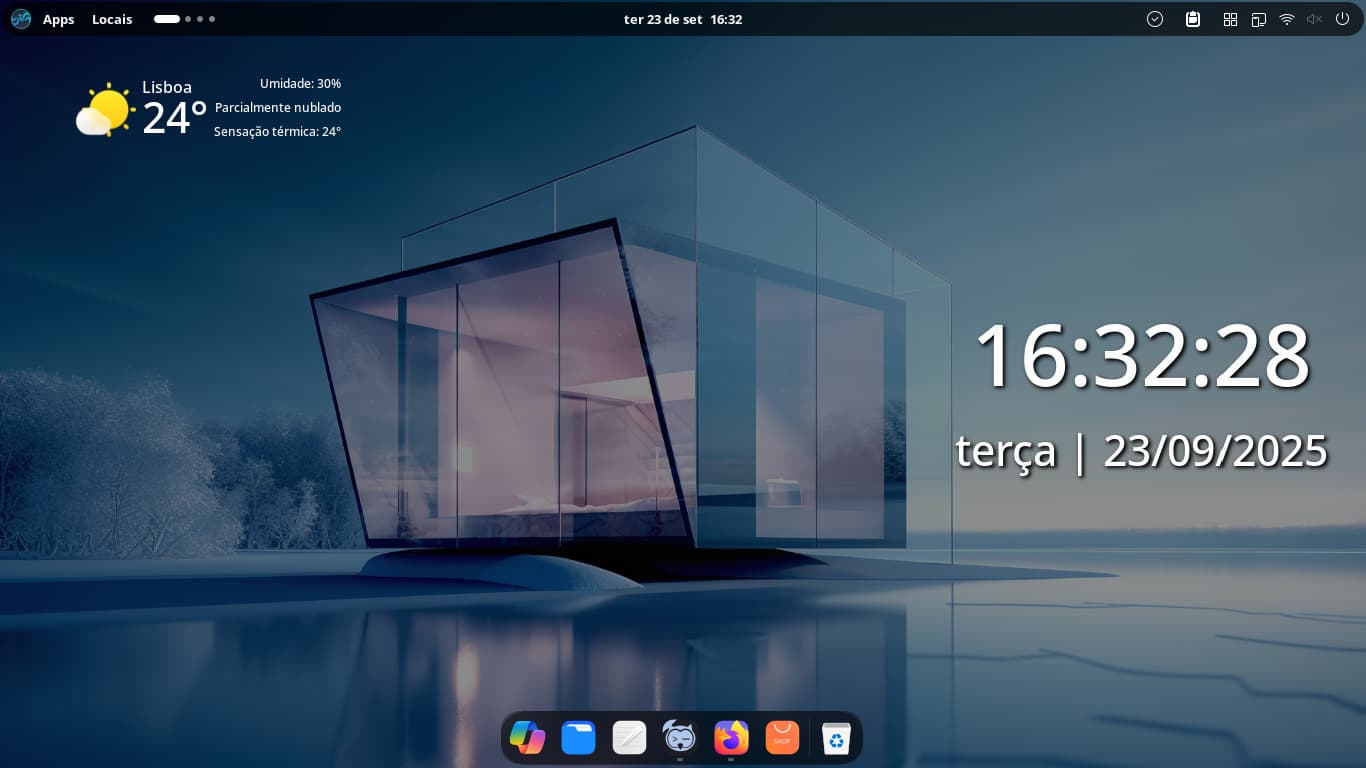Open the clipboard manager tray icon
The height and width of the screenshot is (768, 1366).
point(1193,19)
